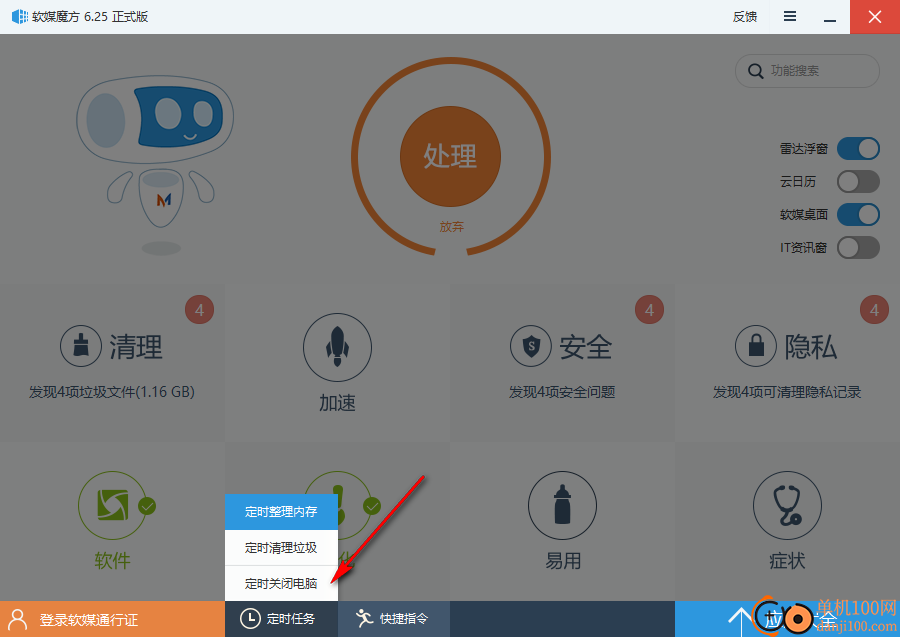Screen dimensions: 900x637
Task: Click the search magnifier icon
Action: pos(755,71)
